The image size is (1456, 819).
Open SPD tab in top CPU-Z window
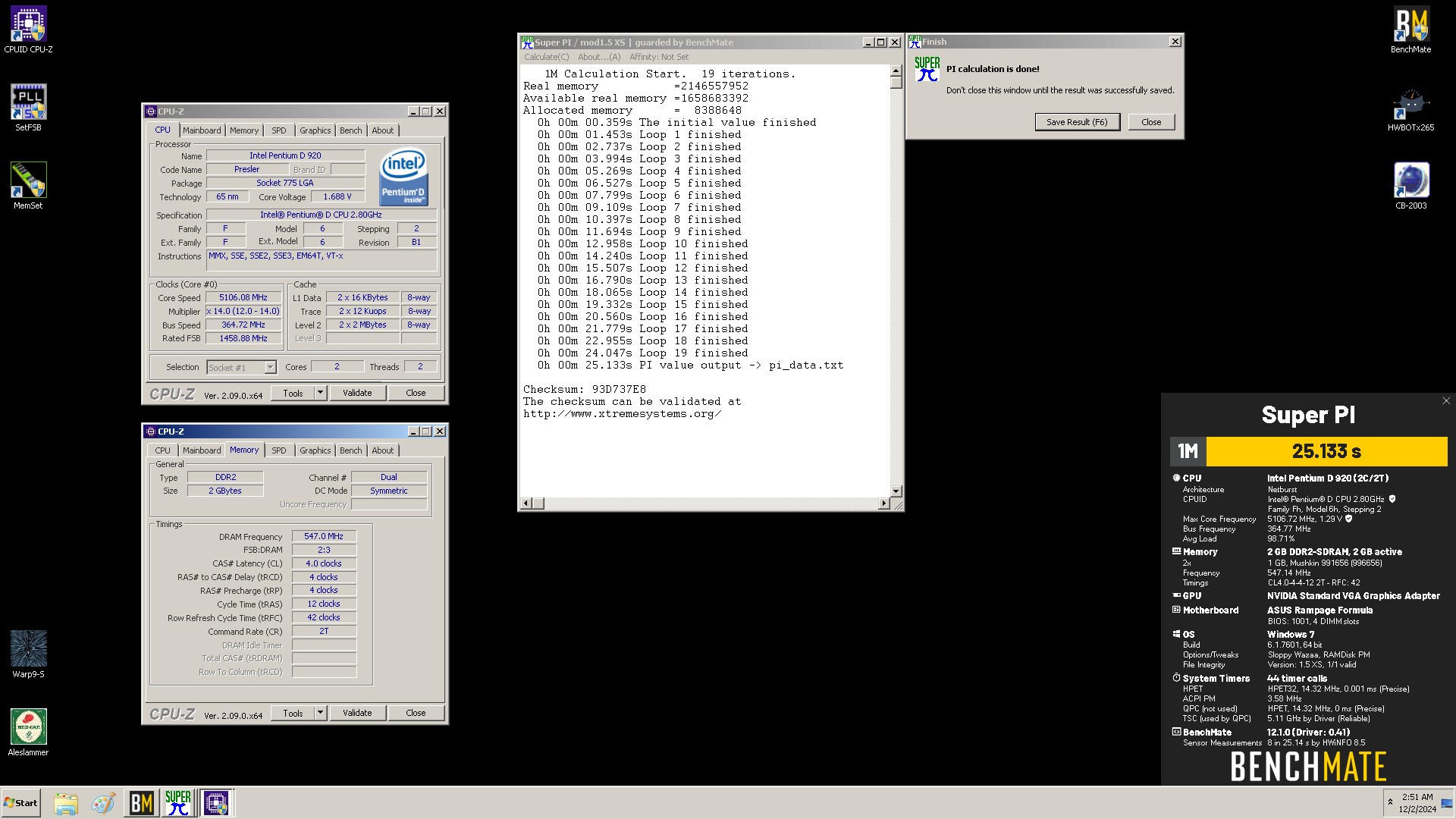tap(279, 130)
